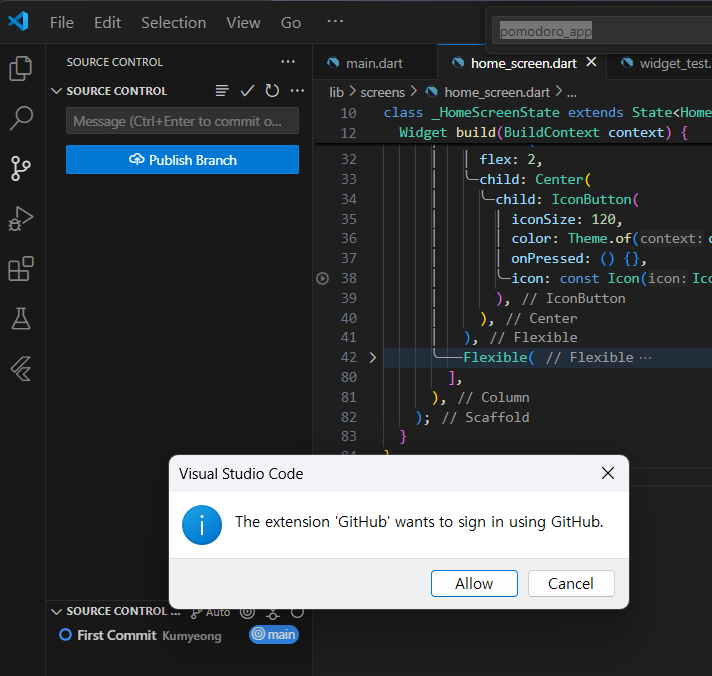Click the Commit checkmark icon
712x676 pixels.
[x=247, y=91]
